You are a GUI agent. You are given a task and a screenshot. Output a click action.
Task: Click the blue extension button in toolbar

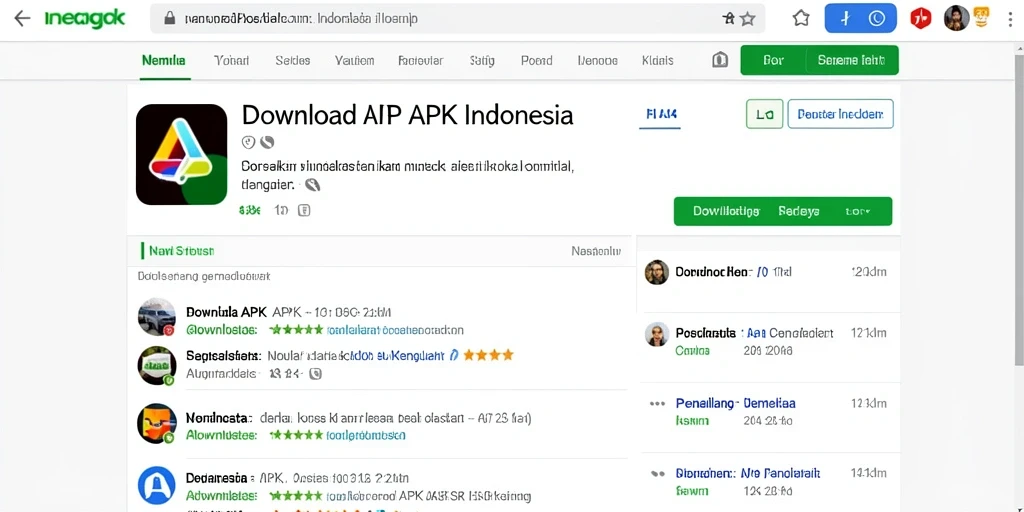click(860, 18)
